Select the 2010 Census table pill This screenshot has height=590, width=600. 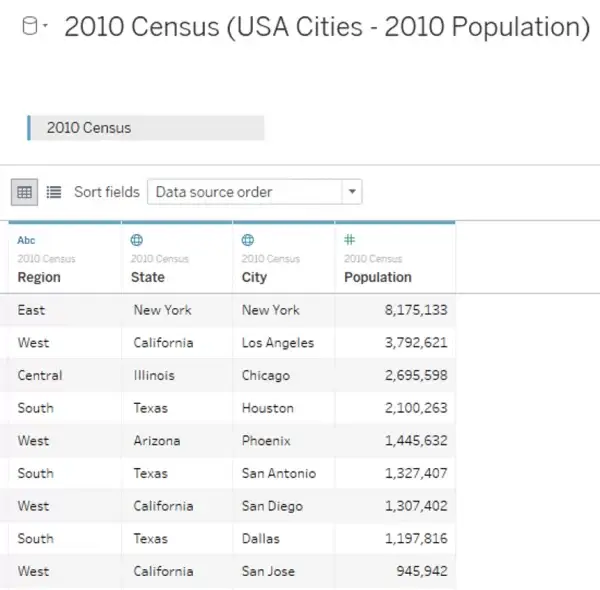click(145, 128)
